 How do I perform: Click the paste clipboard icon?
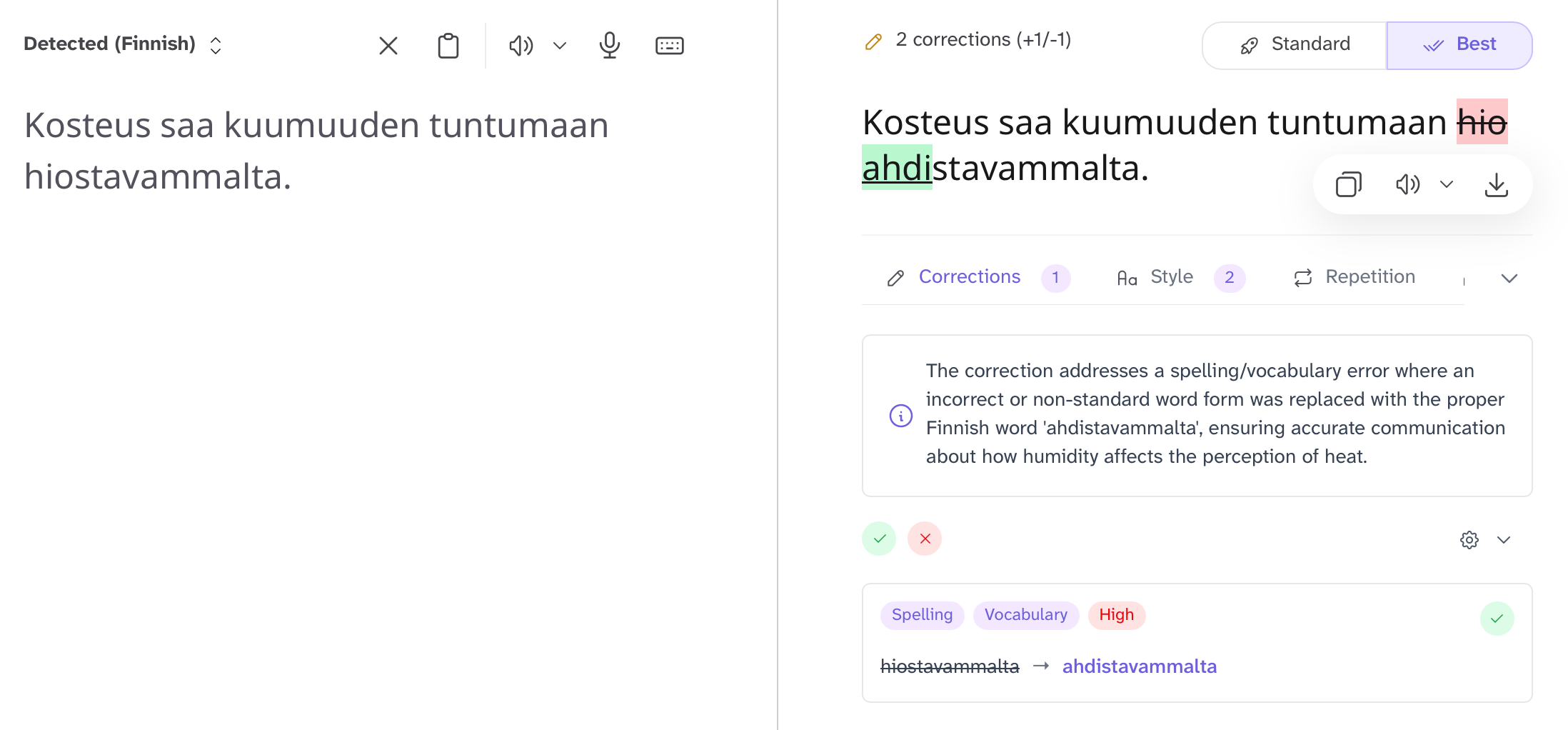[448, 46]
